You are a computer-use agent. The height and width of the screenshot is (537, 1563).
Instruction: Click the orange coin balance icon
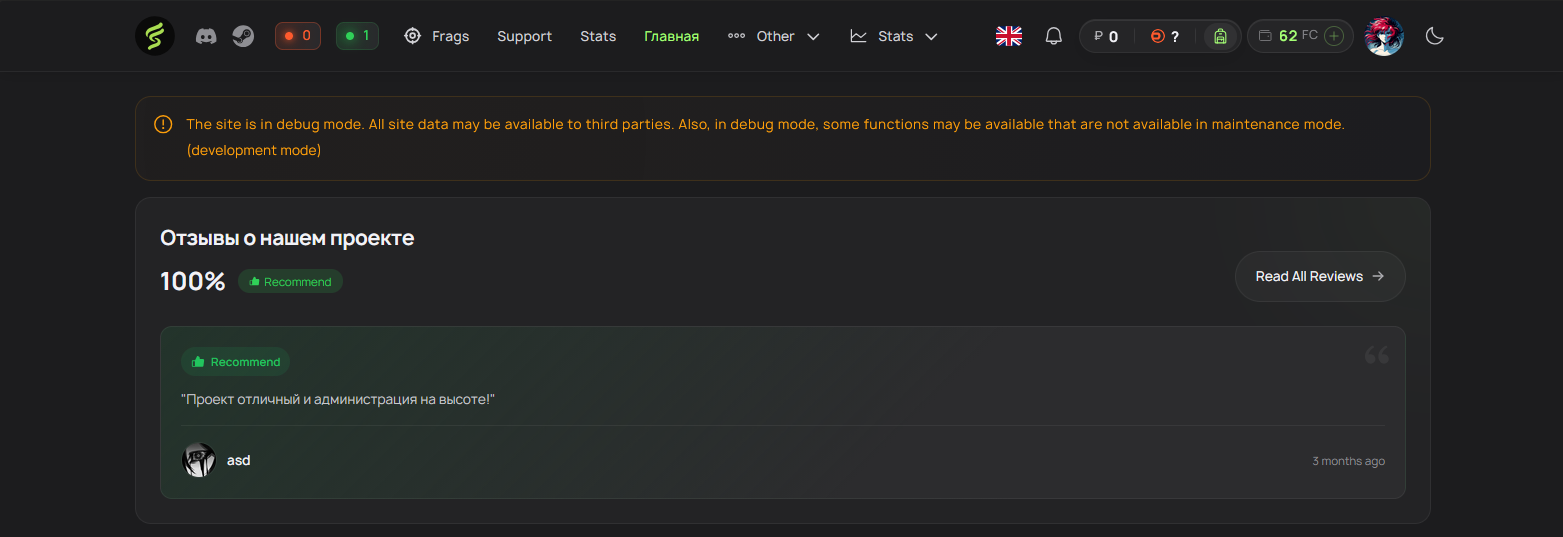(1157, 36)
